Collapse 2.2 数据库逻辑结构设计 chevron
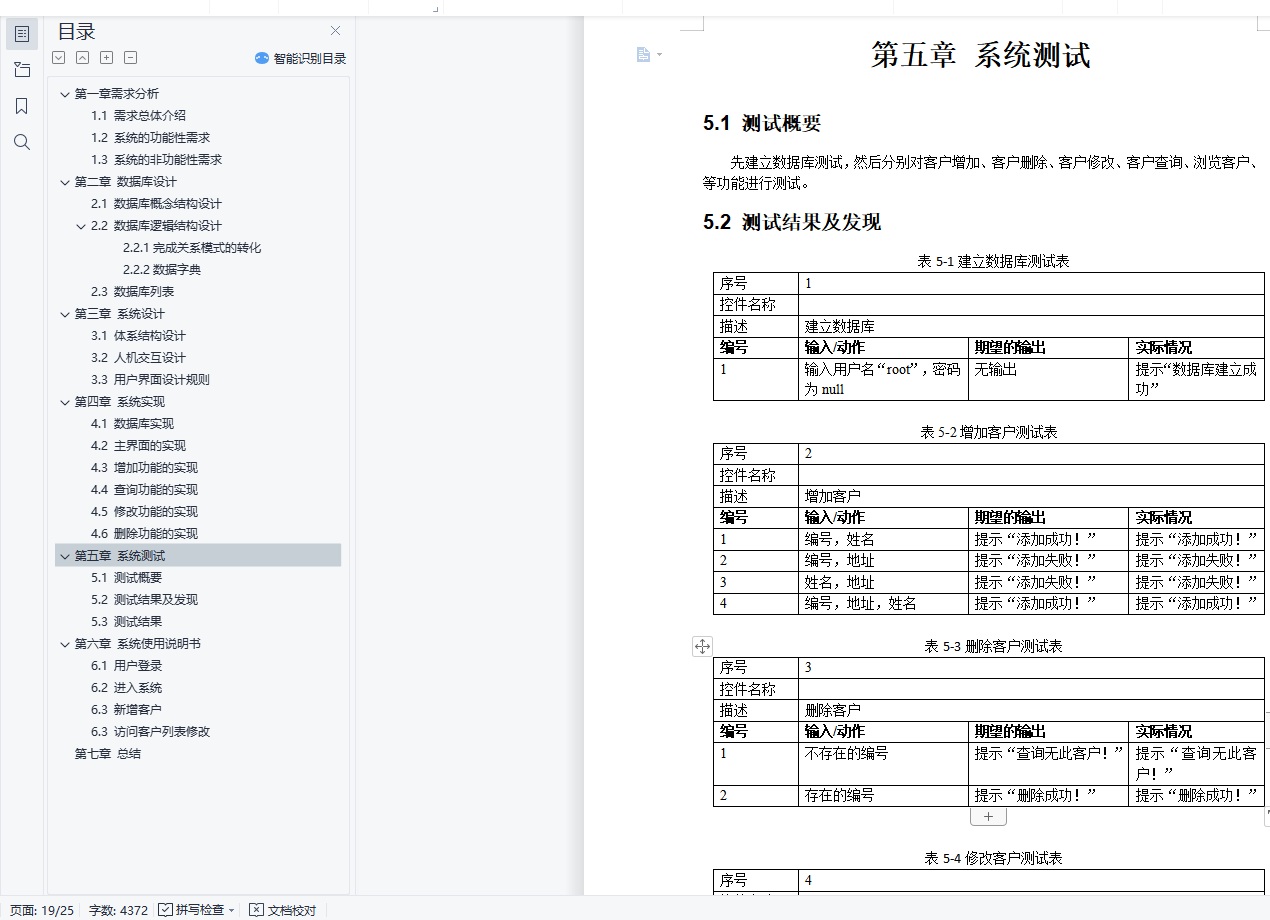1270x920 pixels. pyautogui.click(x=82, y=226)
